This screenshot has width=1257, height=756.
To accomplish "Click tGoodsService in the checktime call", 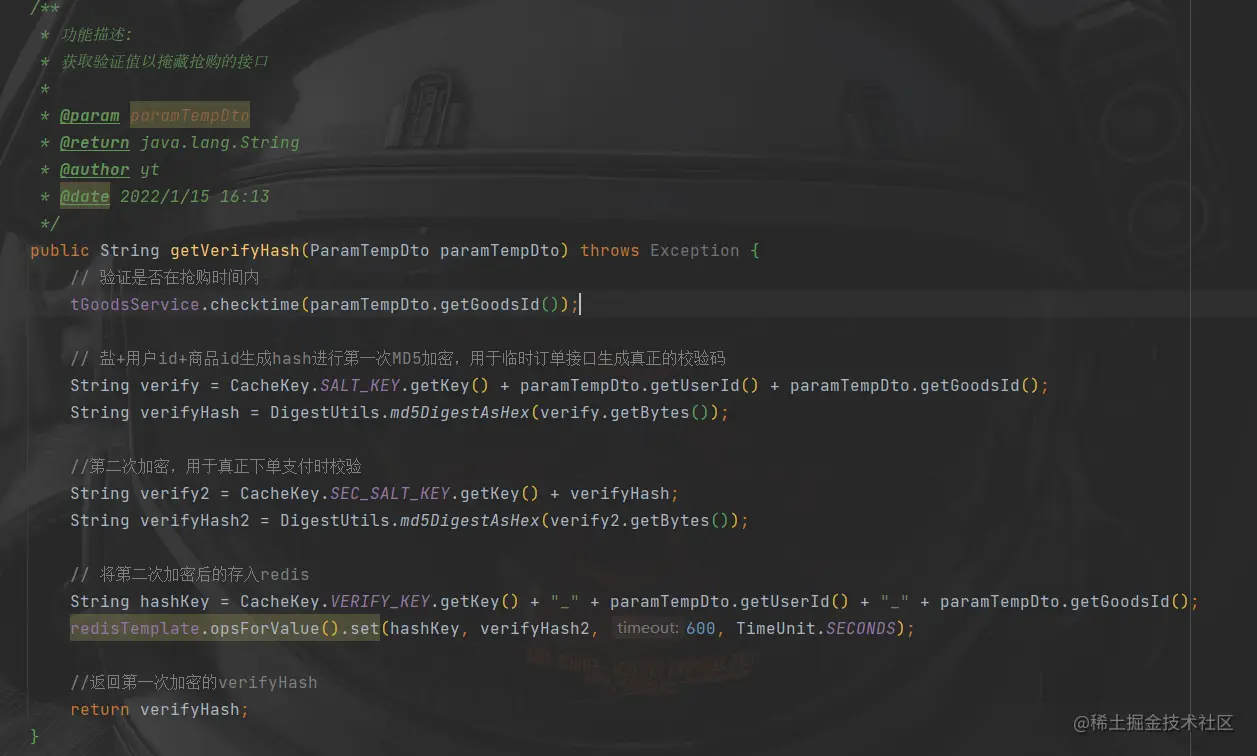I will (135, 305).
